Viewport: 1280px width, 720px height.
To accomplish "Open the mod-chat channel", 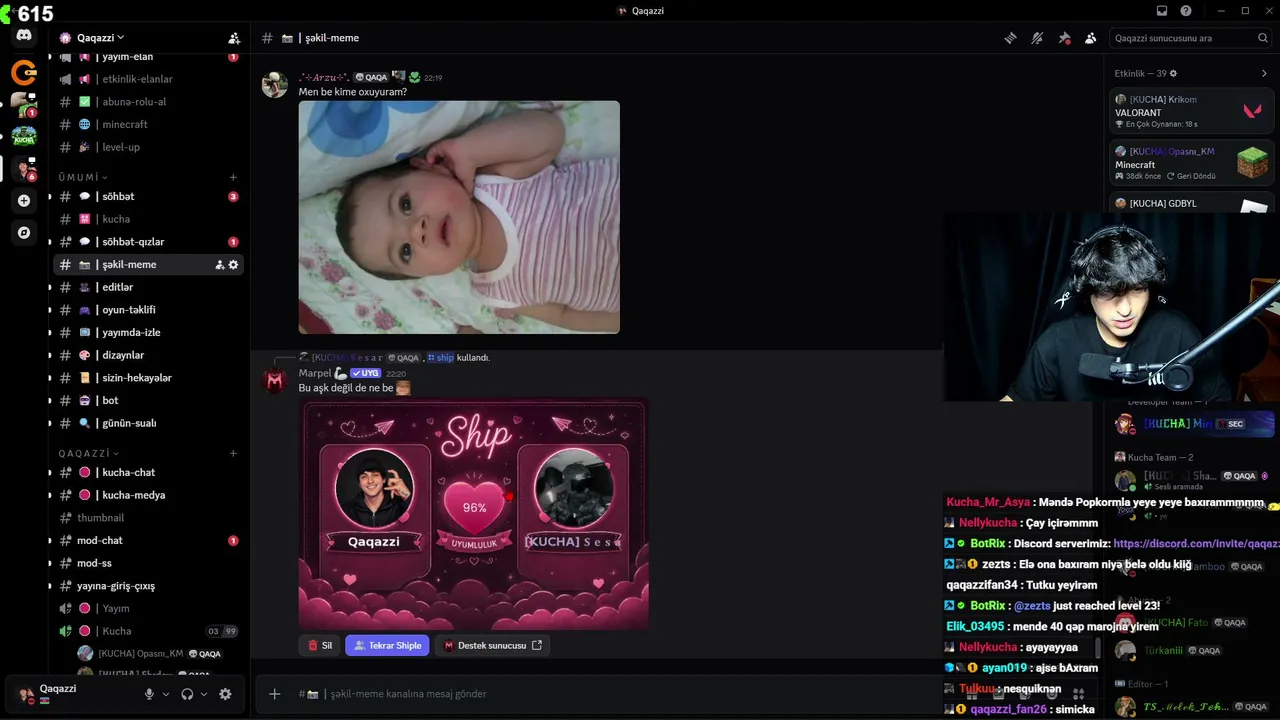I will 148,540.
